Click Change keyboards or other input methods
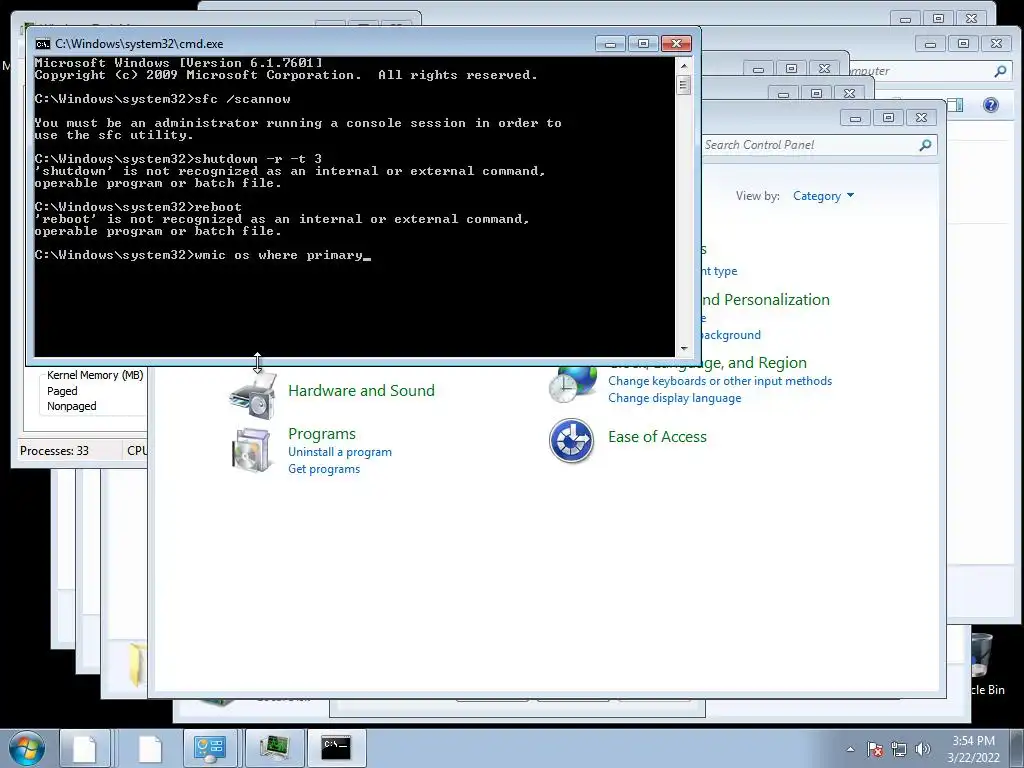The width and height of the screenshot is (1024, 768). [720, 381]
